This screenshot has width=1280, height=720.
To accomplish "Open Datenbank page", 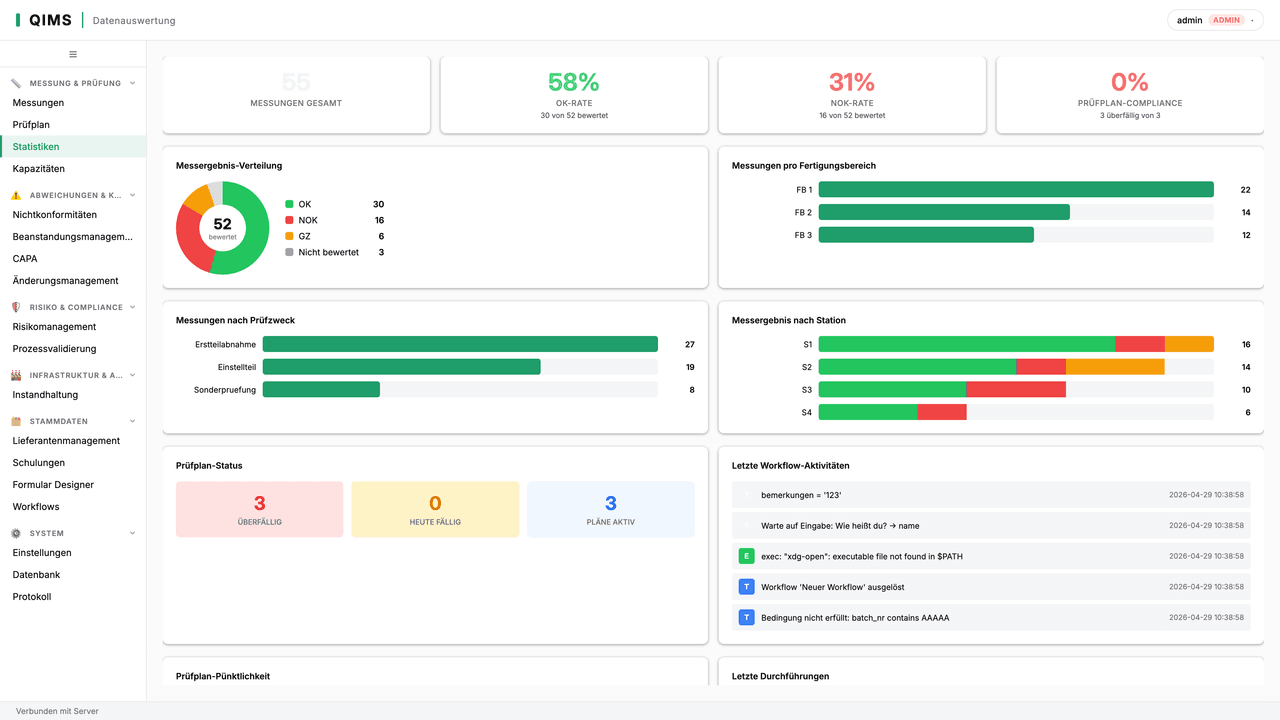I will pyautogui.click(x=73, y=575).
